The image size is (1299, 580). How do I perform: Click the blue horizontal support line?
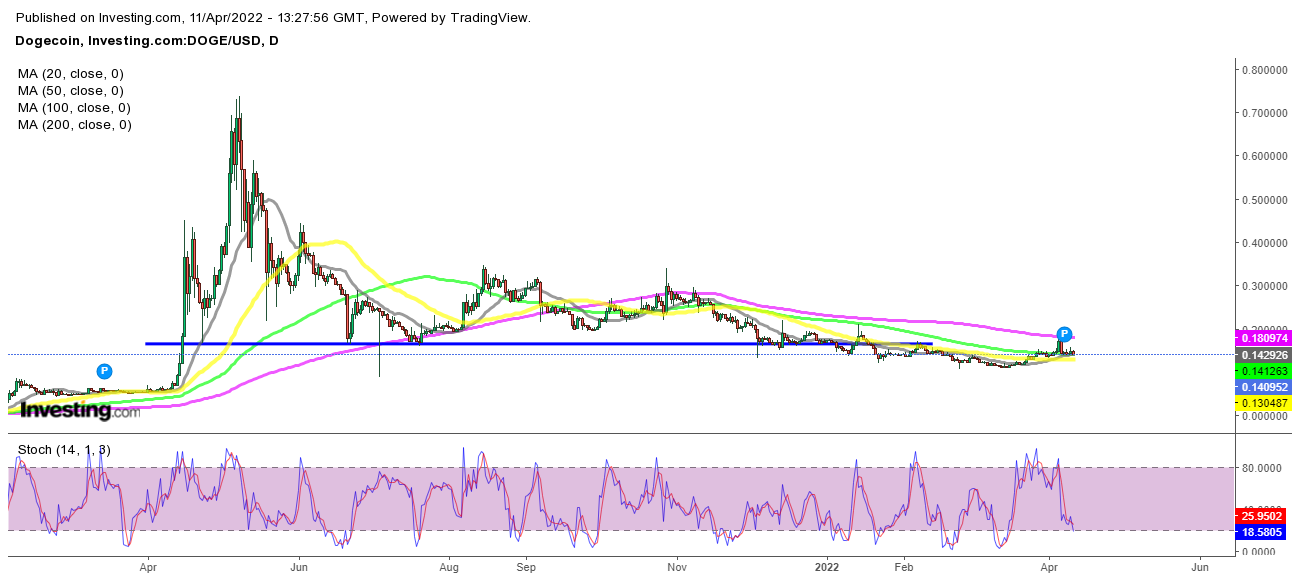tap(540, 344)
